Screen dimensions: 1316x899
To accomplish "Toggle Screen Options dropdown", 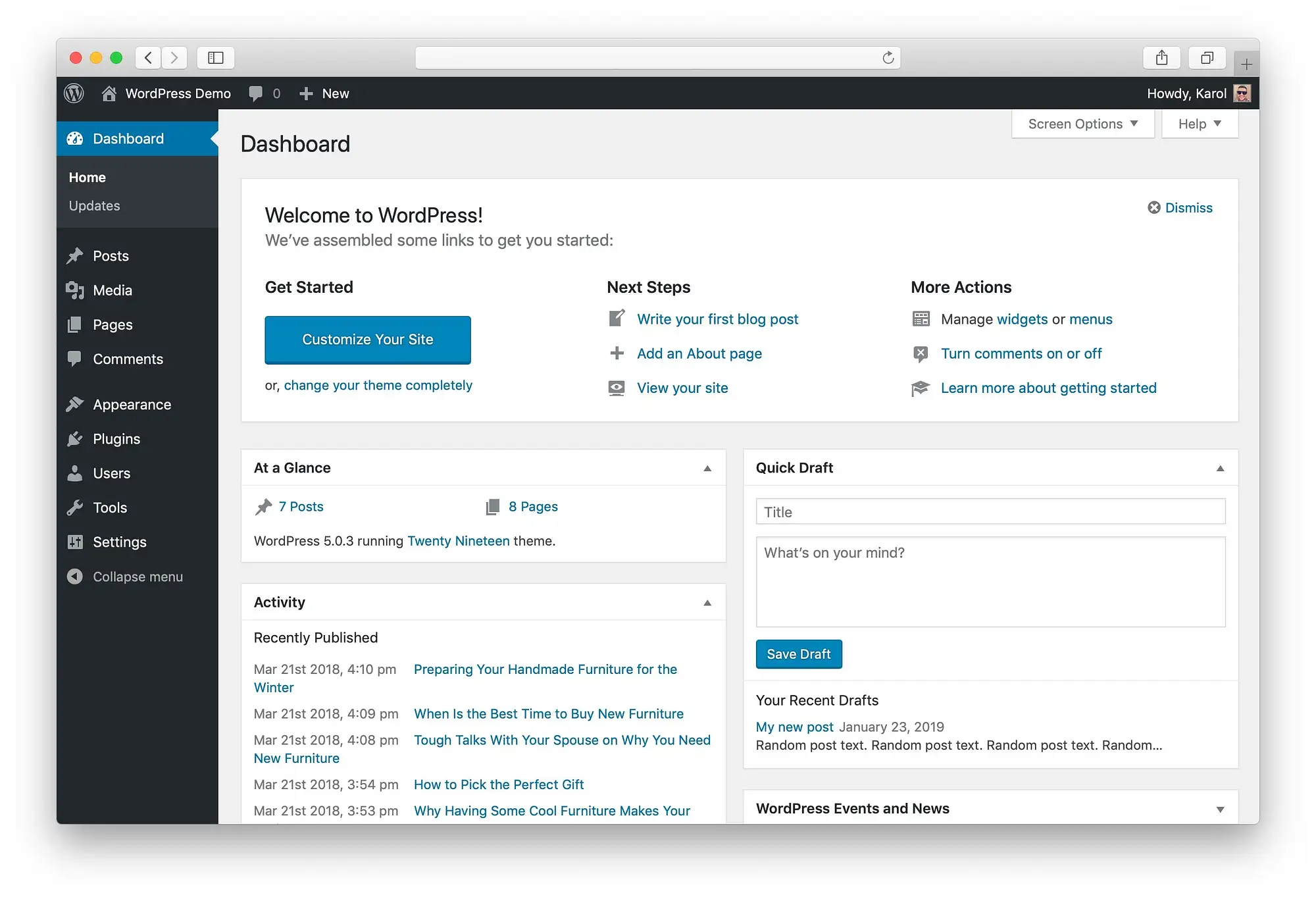I will (1082, 123).
